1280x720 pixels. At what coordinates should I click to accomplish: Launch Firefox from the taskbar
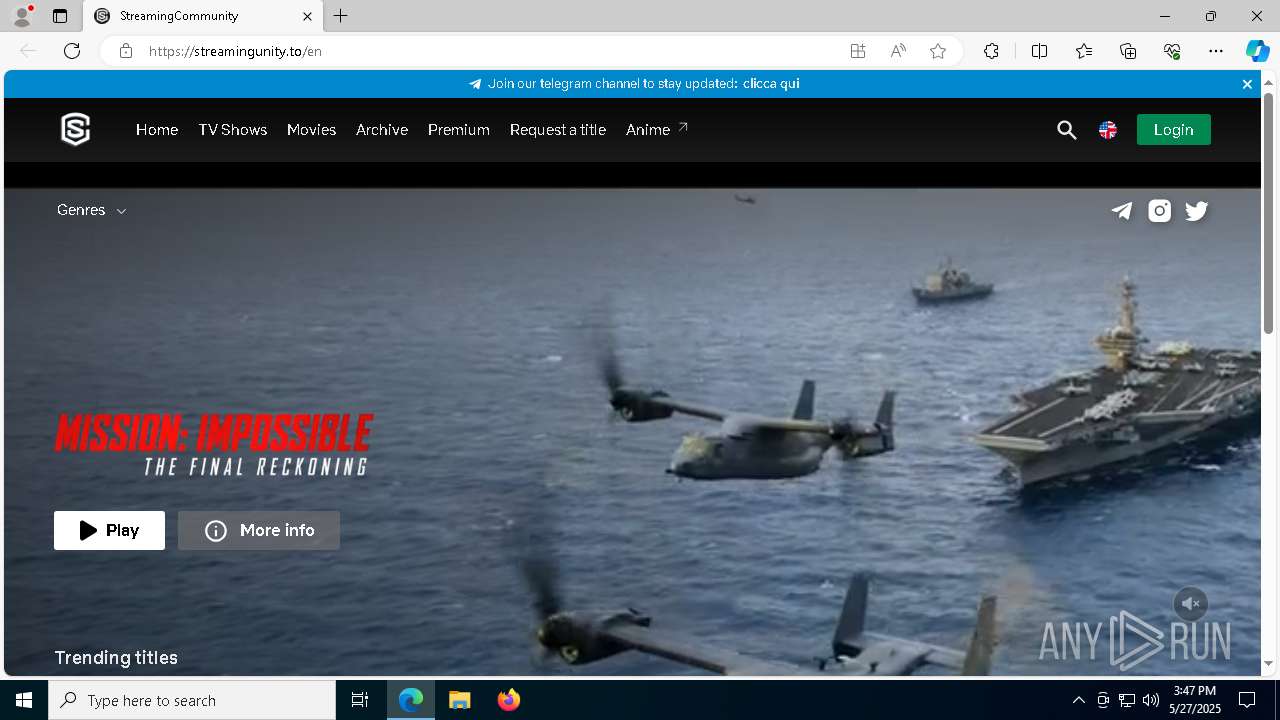pos(509,700)
